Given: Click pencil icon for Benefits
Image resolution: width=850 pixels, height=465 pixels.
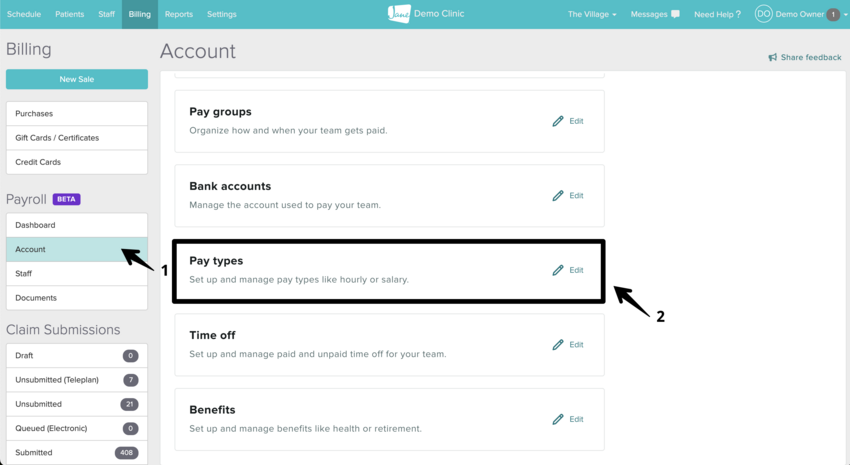Looking at the screenshot, I should 558,420.
